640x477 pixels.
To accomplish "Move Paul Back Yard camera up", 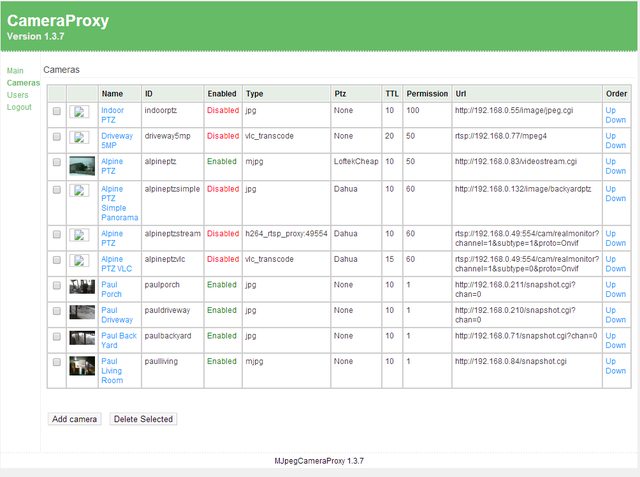I will 611,336.
